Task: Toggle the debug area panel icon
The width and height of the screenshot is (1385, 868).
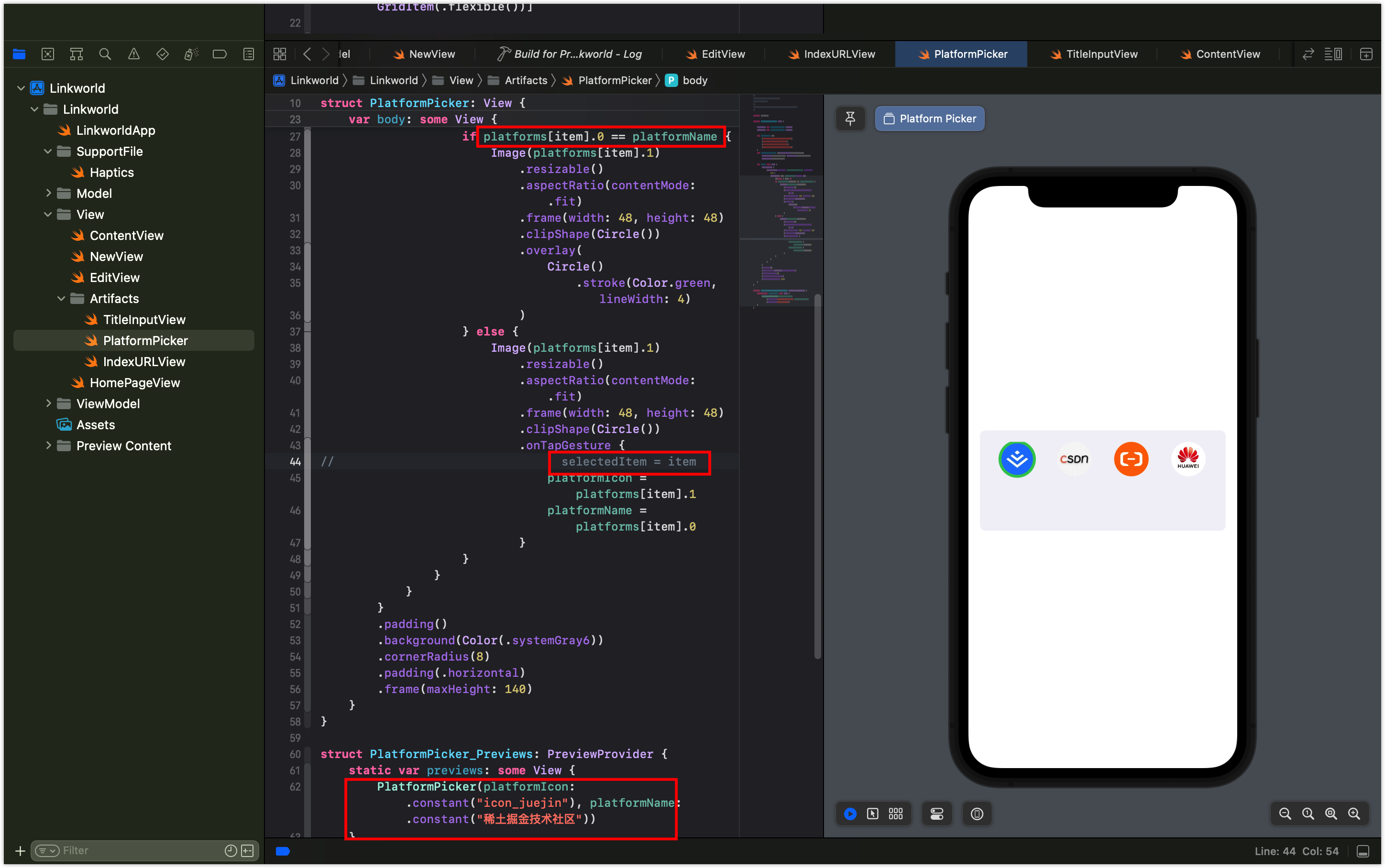Action: pyautogui.click(x=1363, y=851)
